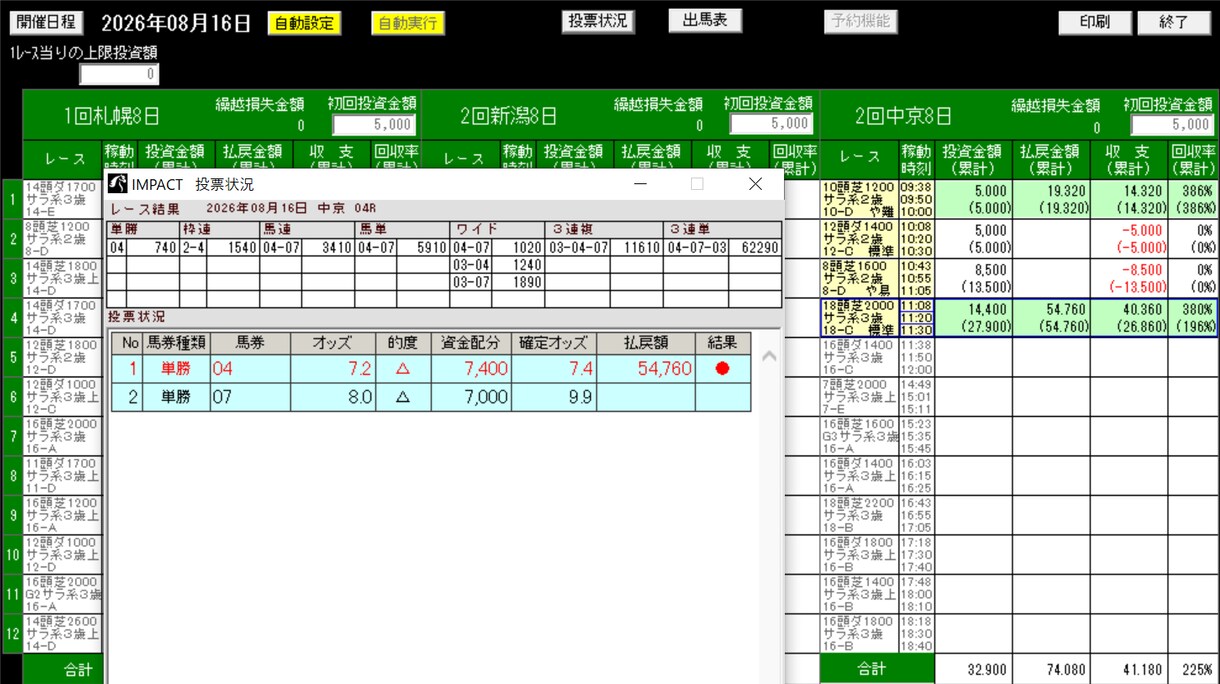Select 中京 race 7頭芝2000 cell
This screenshot has width=1220, height=684.
858,396
